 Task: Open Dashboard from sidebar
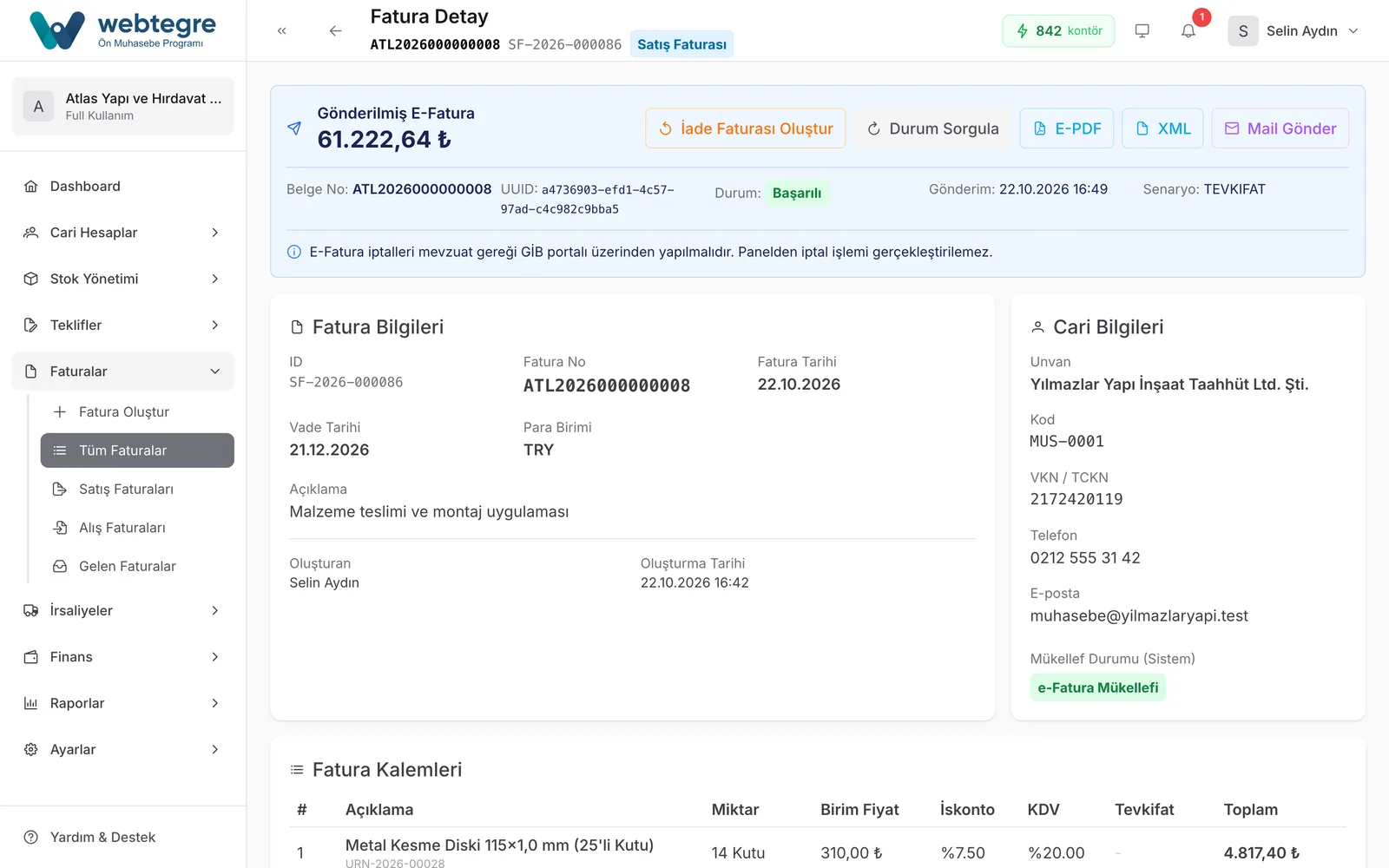coord(123,187)
